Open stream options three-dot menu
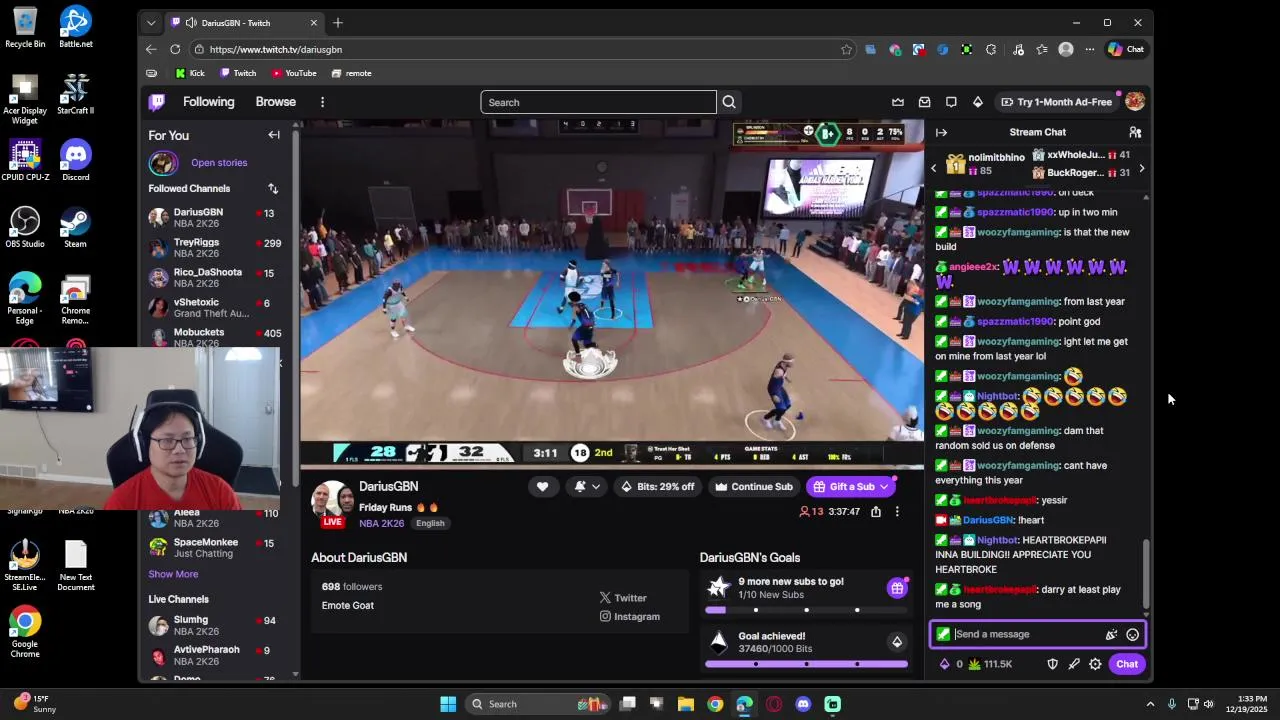 click(897, 511)
